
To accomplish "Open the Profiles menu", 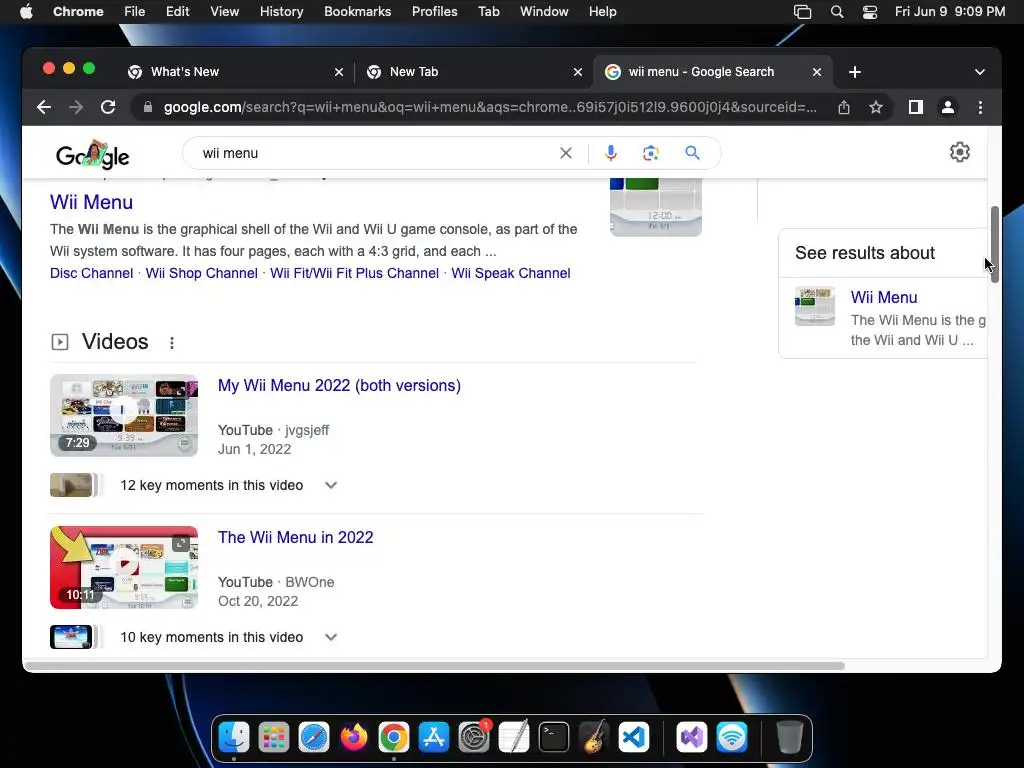I will (434, 12).
